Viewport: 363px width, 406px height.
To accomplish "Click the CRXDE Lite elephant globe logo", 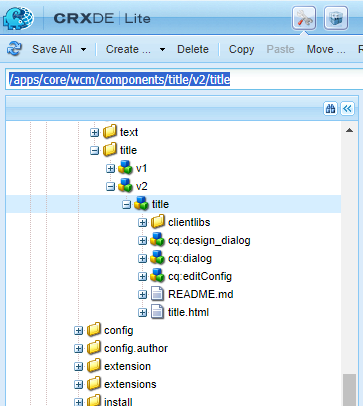I will point(18,18).
